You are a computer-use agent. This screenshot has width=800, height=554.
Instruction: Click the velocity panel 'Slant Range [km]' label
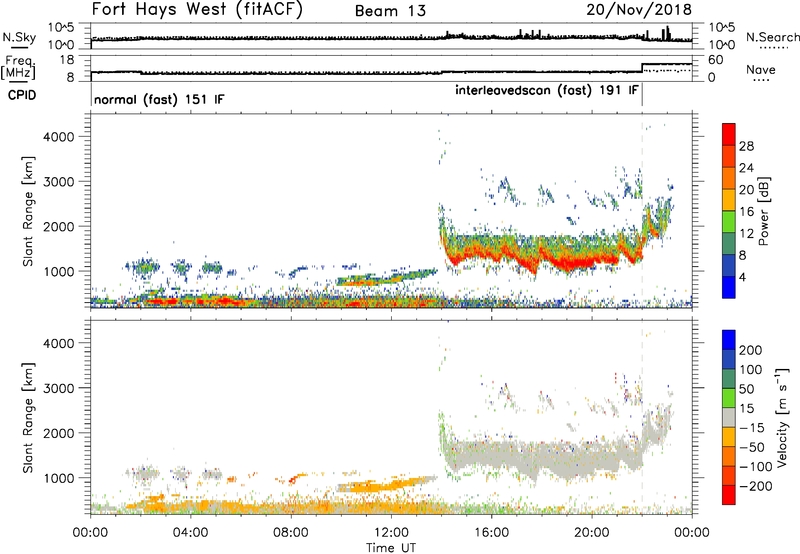[x=28, y=417]
